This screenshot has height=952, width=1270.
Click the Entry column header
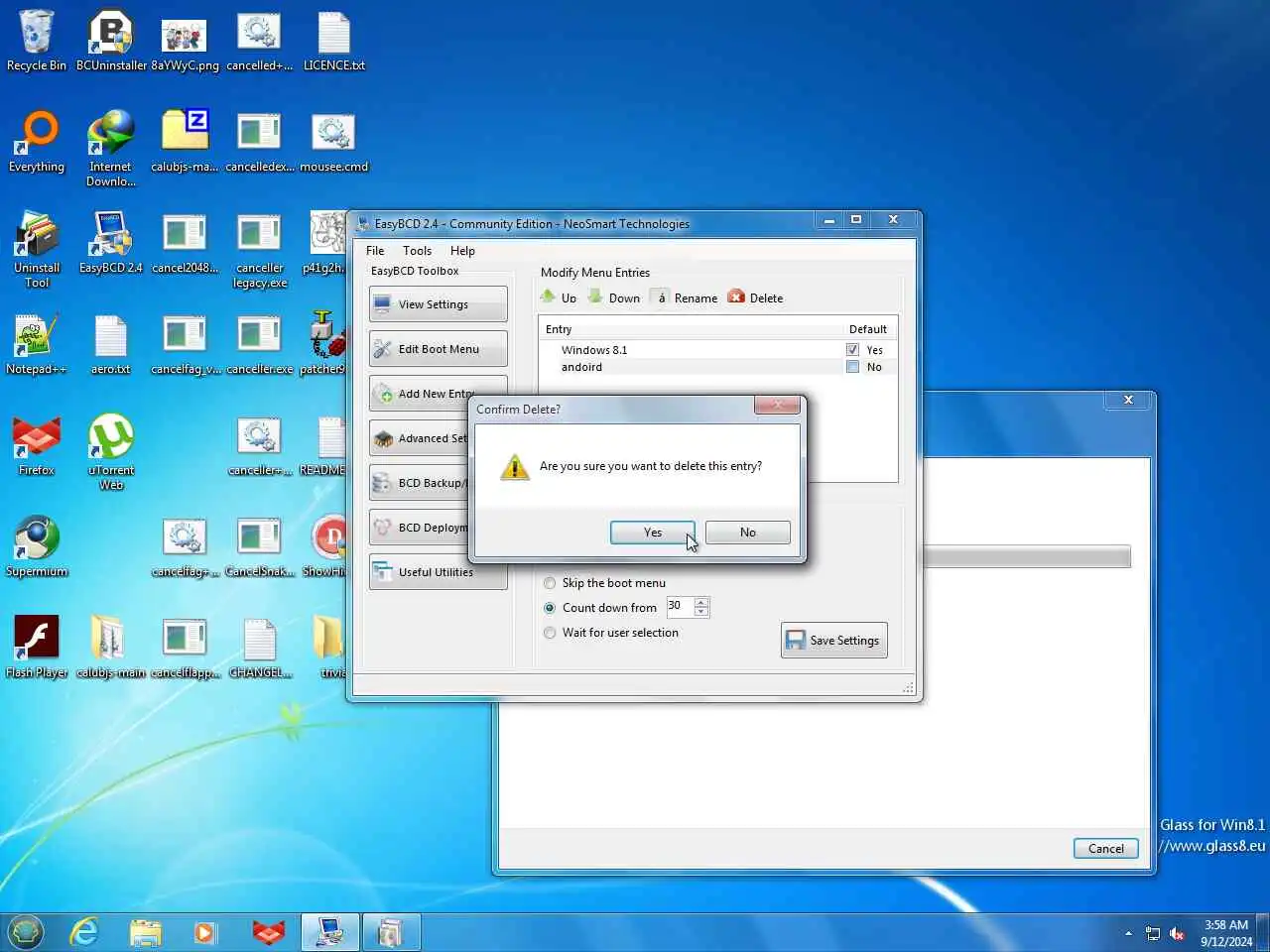691,329
